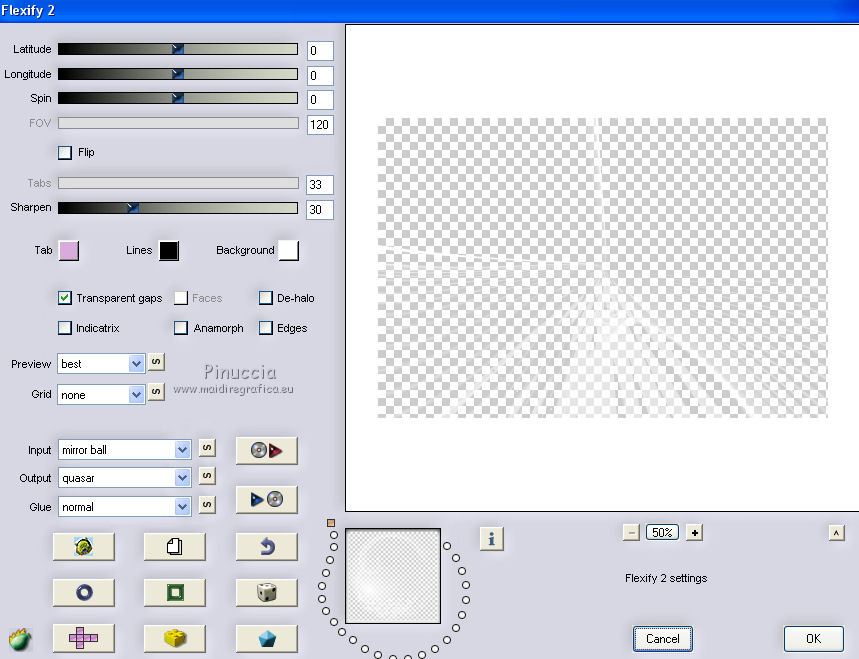Click the Tabs slider track
Image resolution: width=859 pixels, height=659 pixels.
(x=178, y=183)
